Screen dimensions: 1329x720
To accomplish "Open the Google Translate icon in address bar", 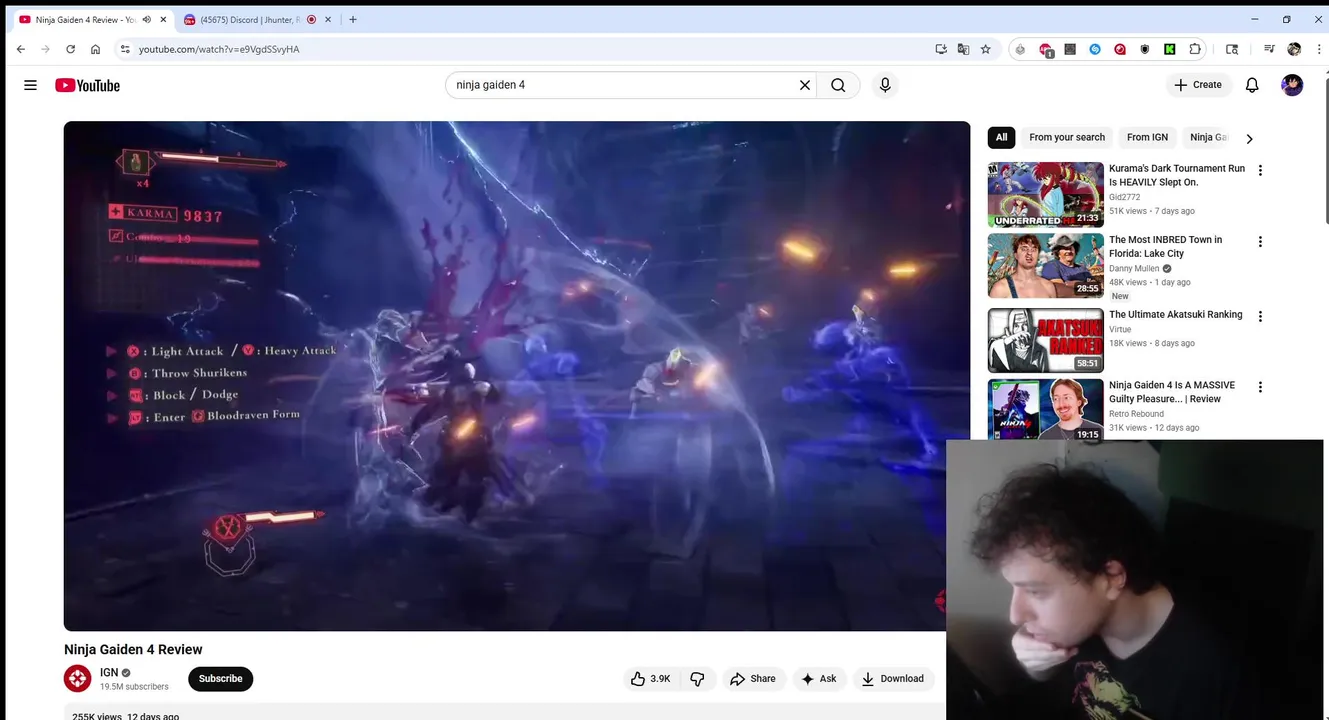I will coord(963,49).
